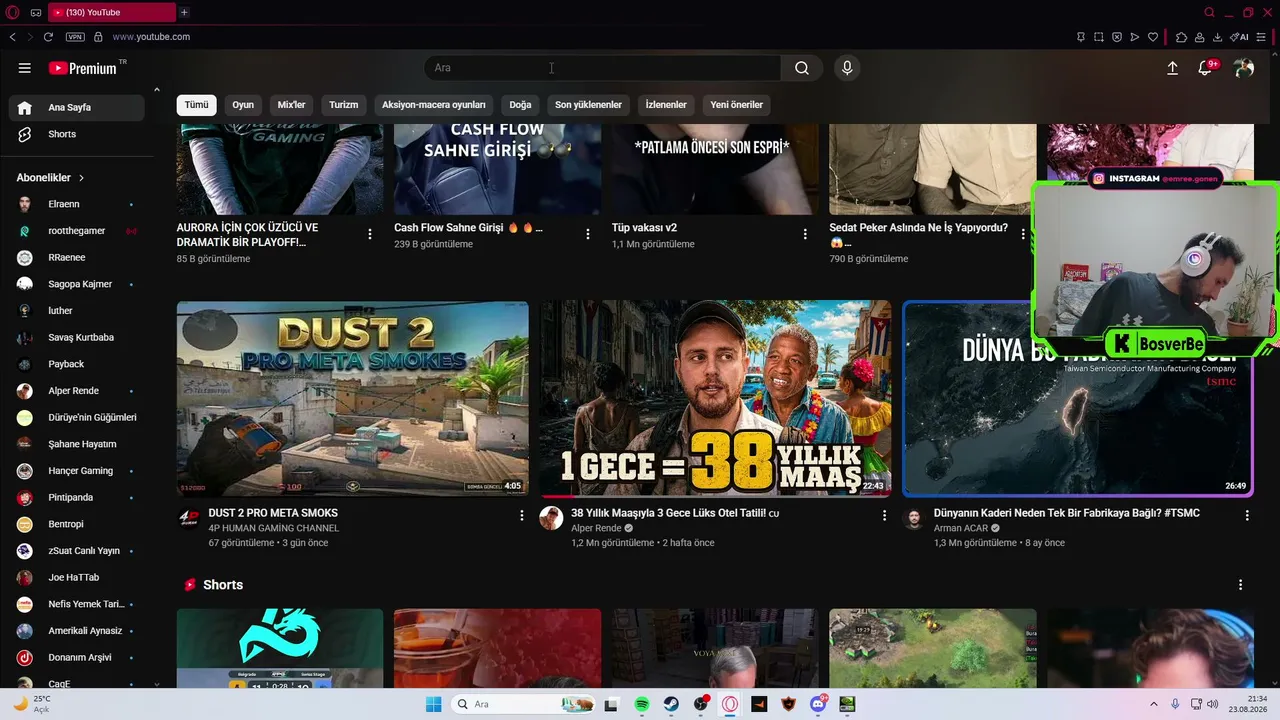The image size is (1280, 720).
Task: Open the TSMC world map video thumbnail
Action: pos(1078,399)
